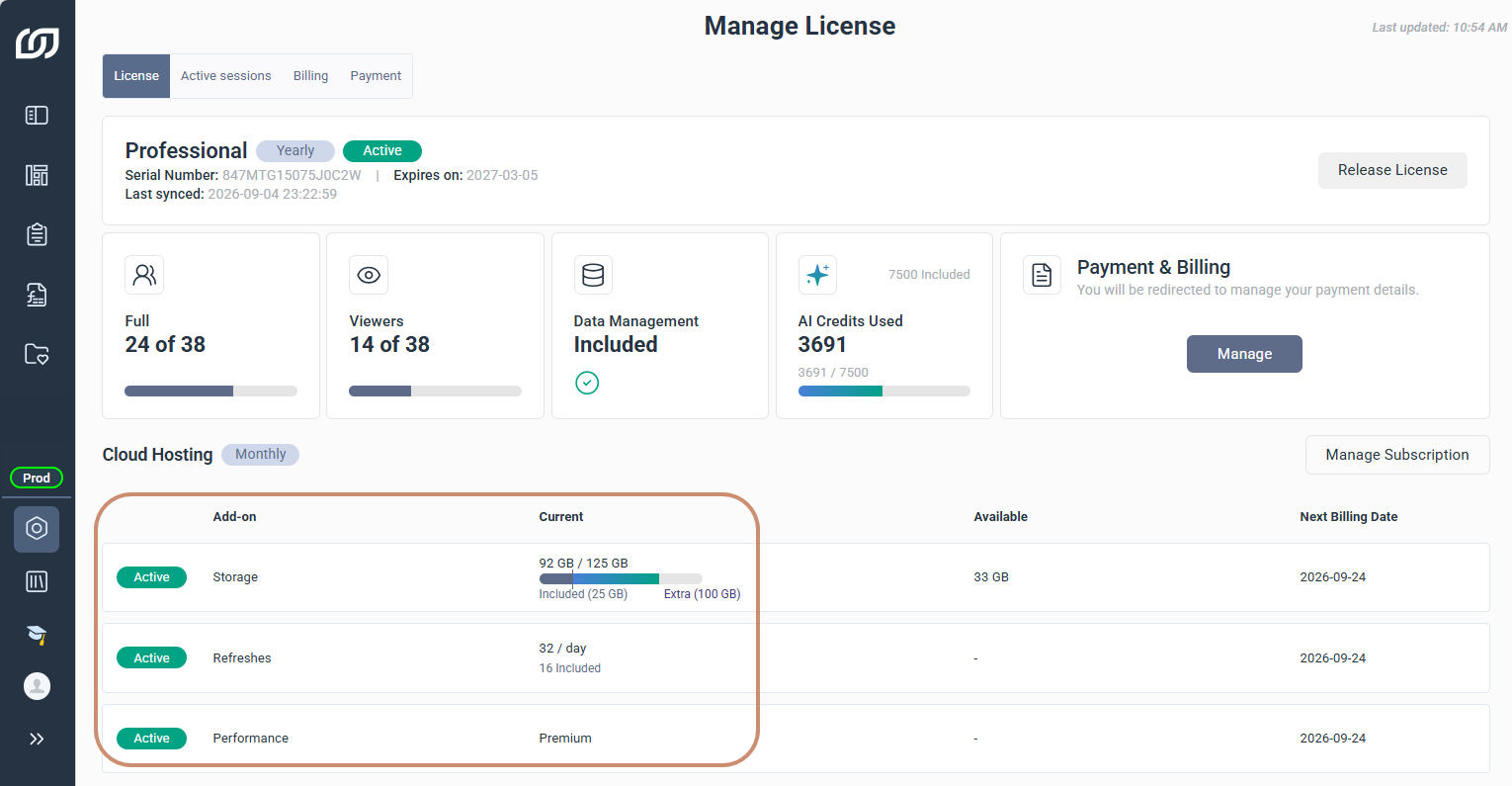Viewport: 1512px width, 786px height.
Task: Click the Payment & Billing document icon
Action: pyautogui.click(x=1042, y=275)
